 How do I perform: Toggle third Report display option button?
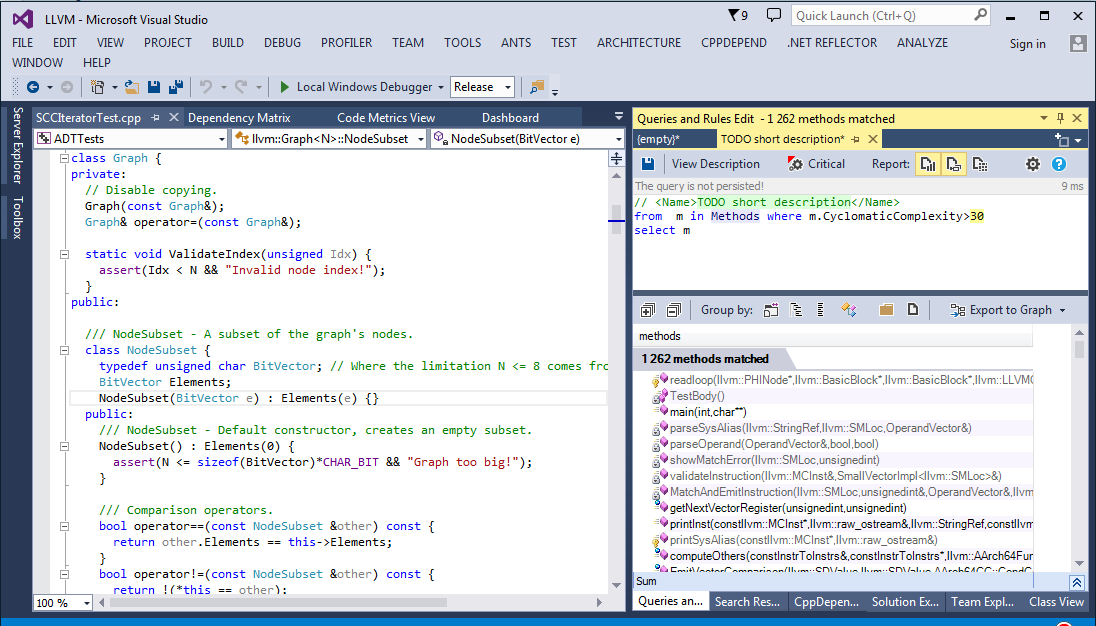point(980,164)
